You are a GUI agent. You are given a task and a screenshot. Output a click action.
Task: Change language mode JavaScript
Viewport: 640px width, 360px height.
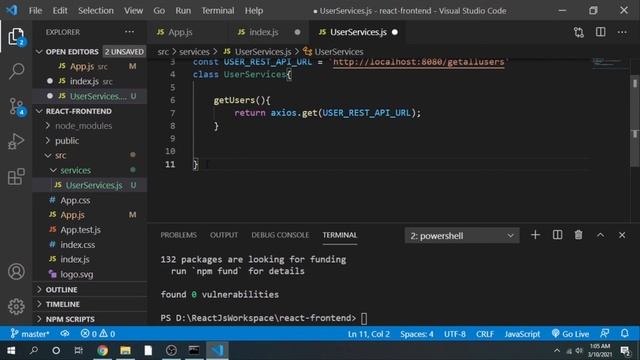click(522, 334)
